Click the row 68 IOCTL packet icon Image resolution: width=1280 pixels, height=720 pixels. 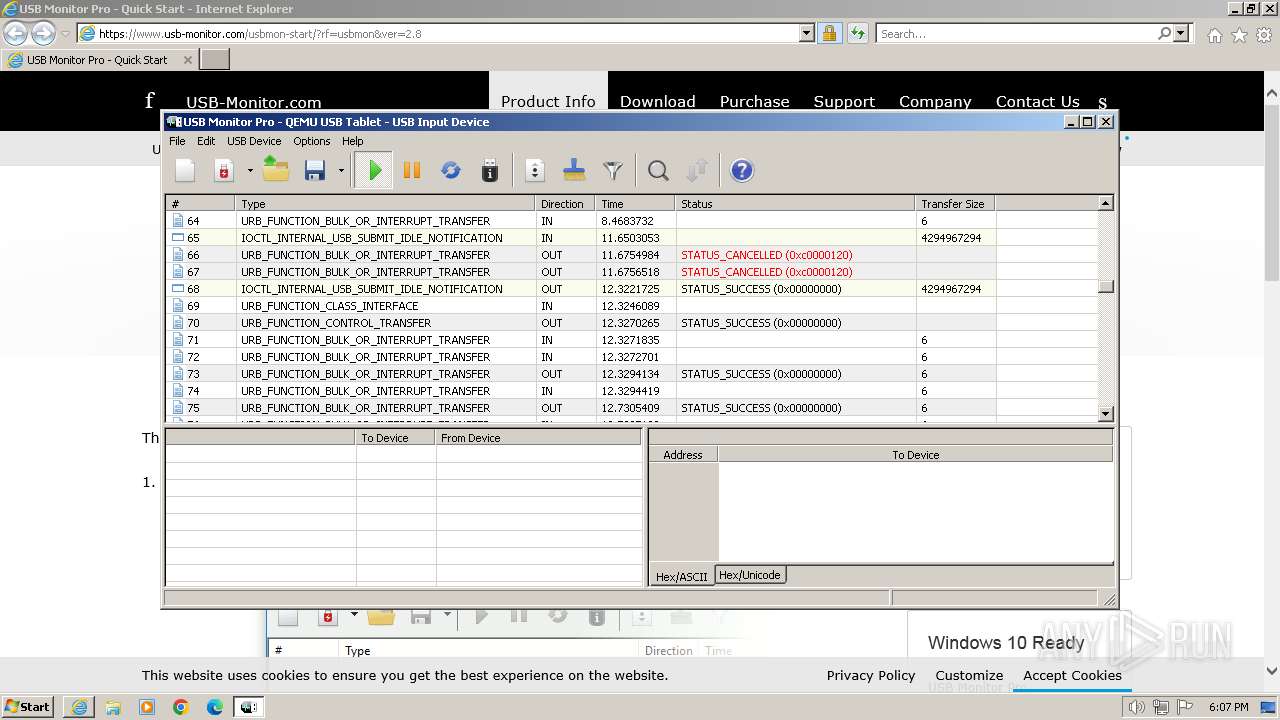178,289
